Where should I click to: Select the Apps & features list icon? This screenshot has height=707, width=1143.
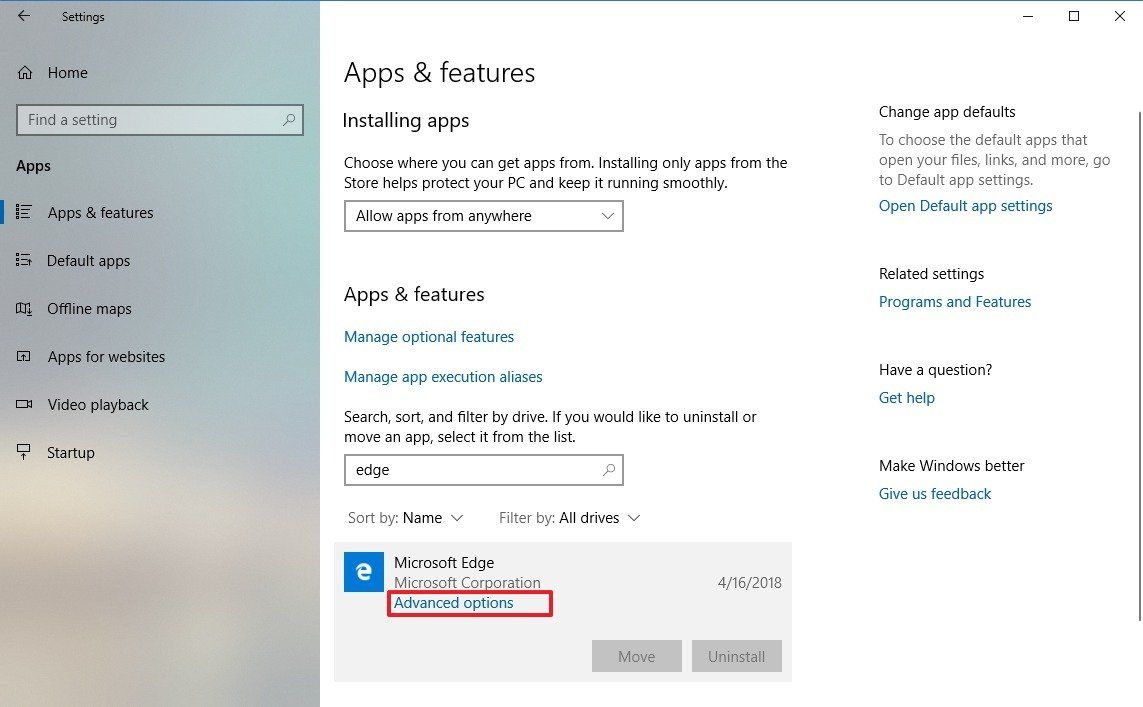pos(23,212)
